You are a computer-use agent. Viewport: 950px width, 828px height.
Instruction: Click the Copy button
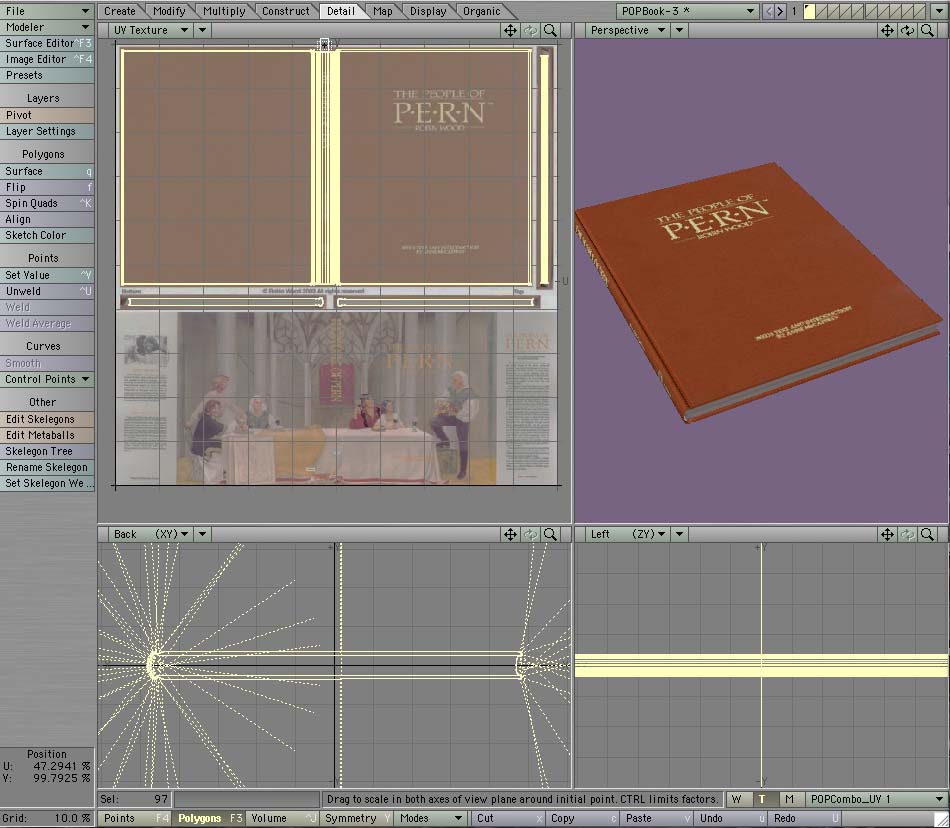tap(582, 818)
